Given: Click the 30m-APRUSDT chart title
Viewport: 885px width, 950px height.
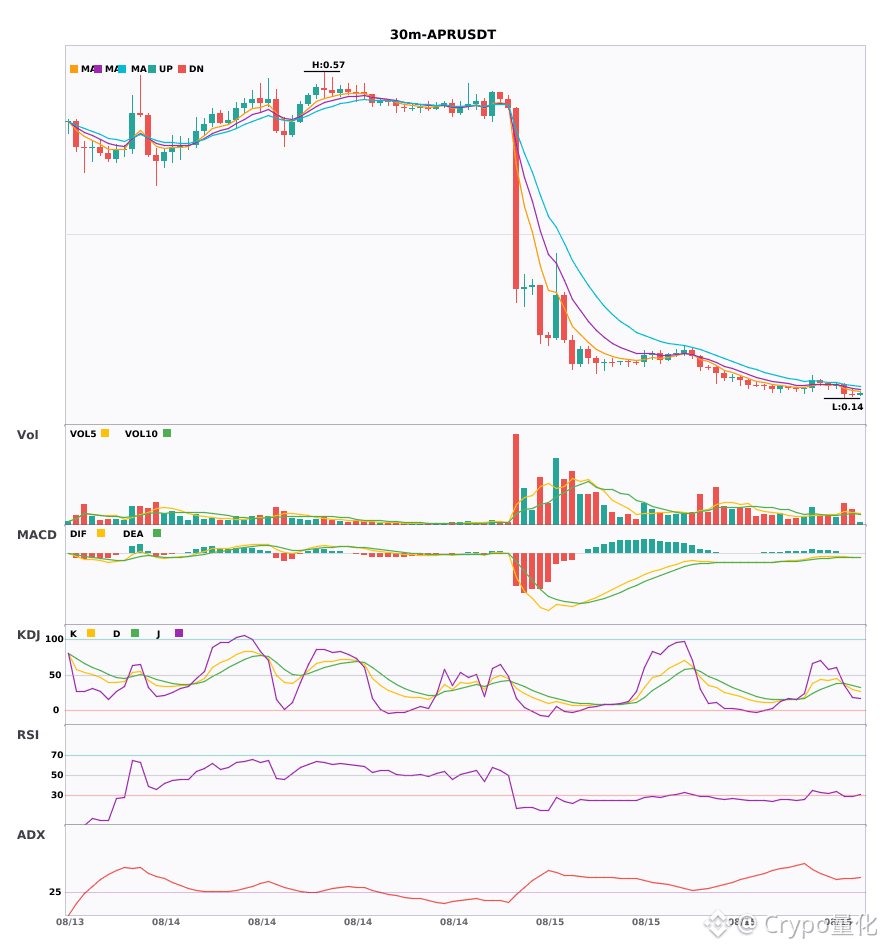Looking at the screenshot, I should (x=443, y=35).
